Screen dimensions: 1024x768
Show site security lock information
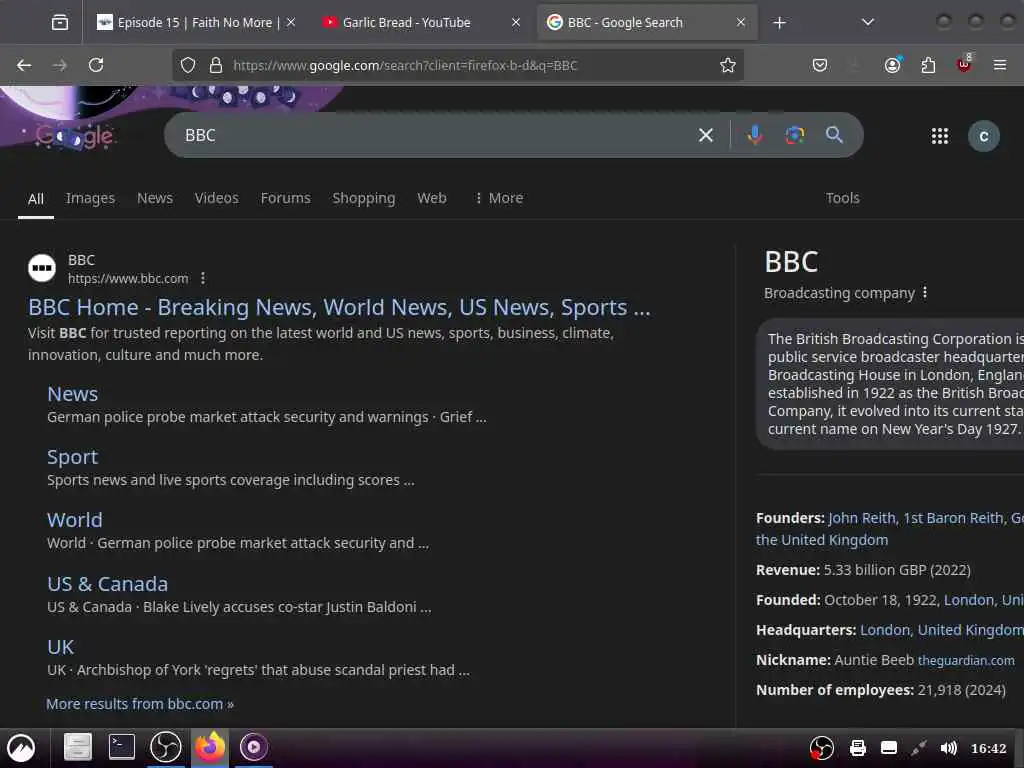coord(216,65)
